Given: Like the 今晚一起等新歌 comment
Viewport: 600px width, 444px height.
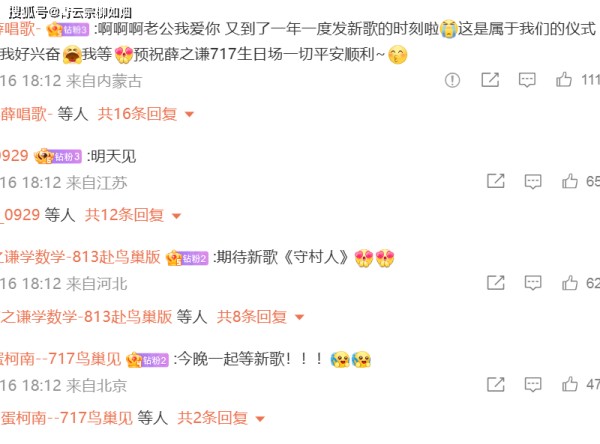Looking at the screenshot, I should pyautogui.click(x=570, y=384).
